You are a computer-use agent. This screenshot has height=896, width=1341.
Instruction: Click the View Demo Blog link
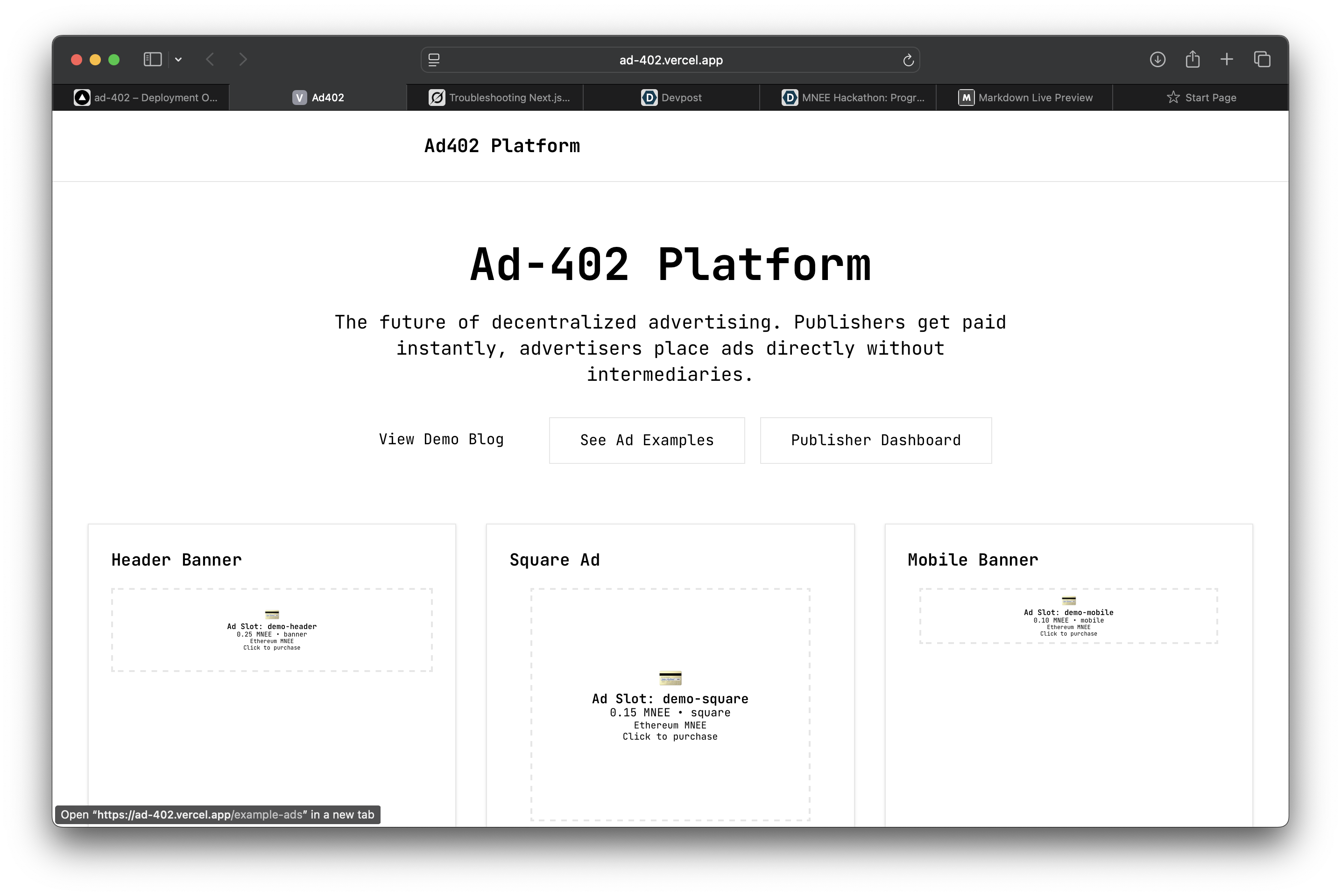pyautogui.click(x=441, y=440)
